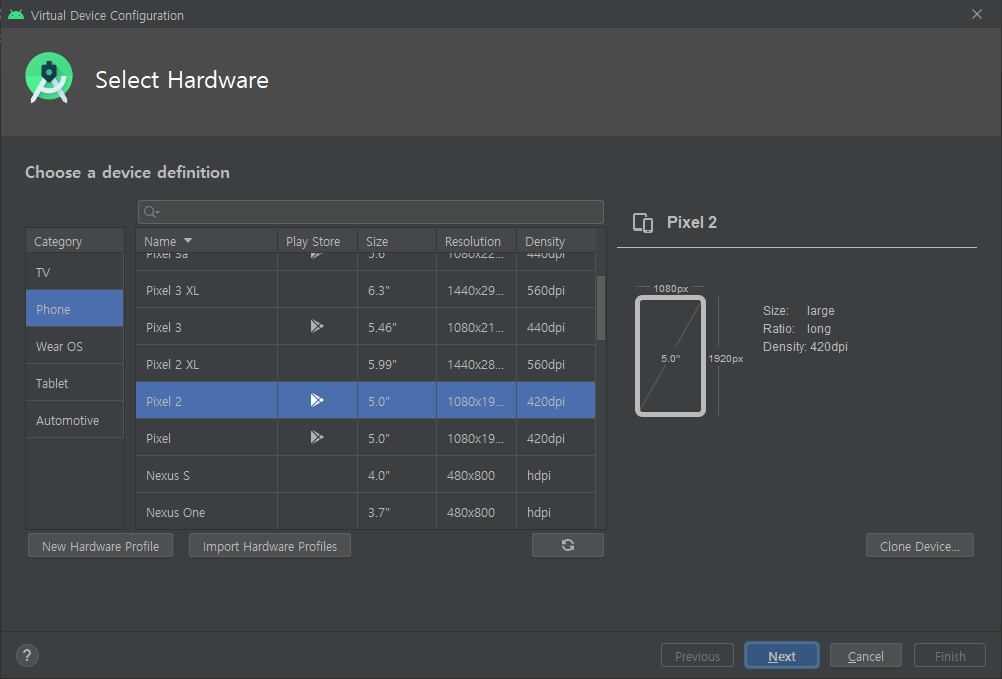Click the 1440x29... resolution cell
The width and height of the screenshot is (1002, 679).
click(475, 290)
